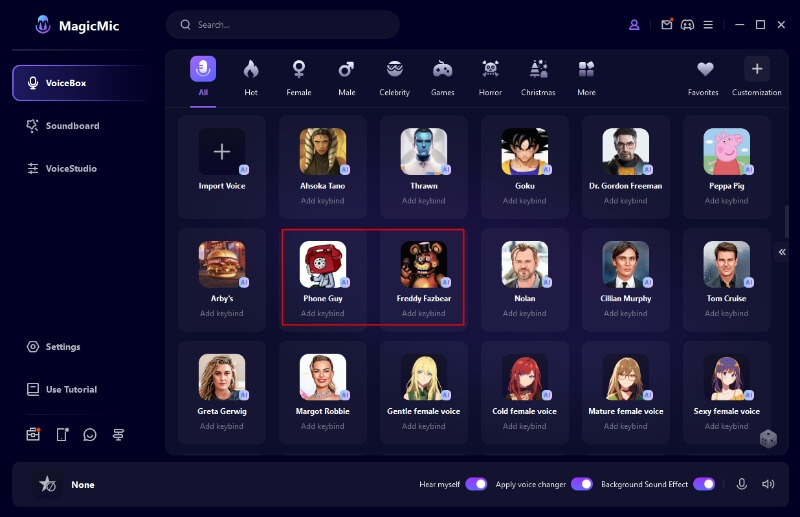Add keybind for Tom Cruise

click(x=727, y=313)
